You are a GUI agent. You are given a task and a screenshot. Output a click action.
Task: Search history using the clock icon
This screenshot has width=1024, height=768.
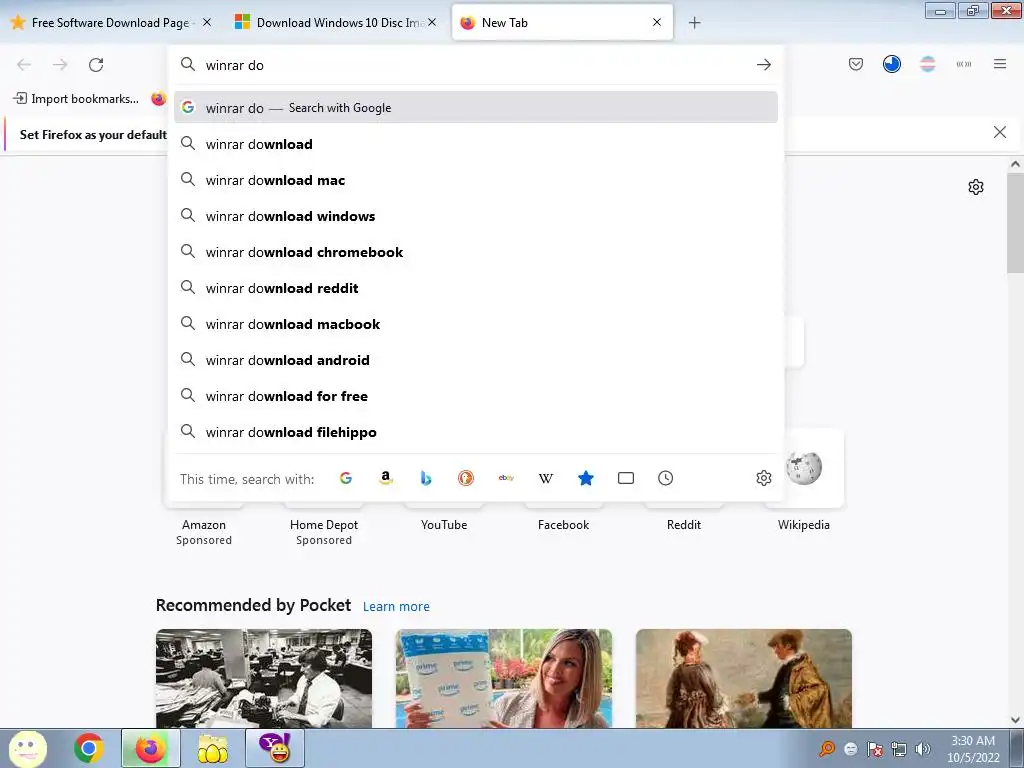[665, 478]
